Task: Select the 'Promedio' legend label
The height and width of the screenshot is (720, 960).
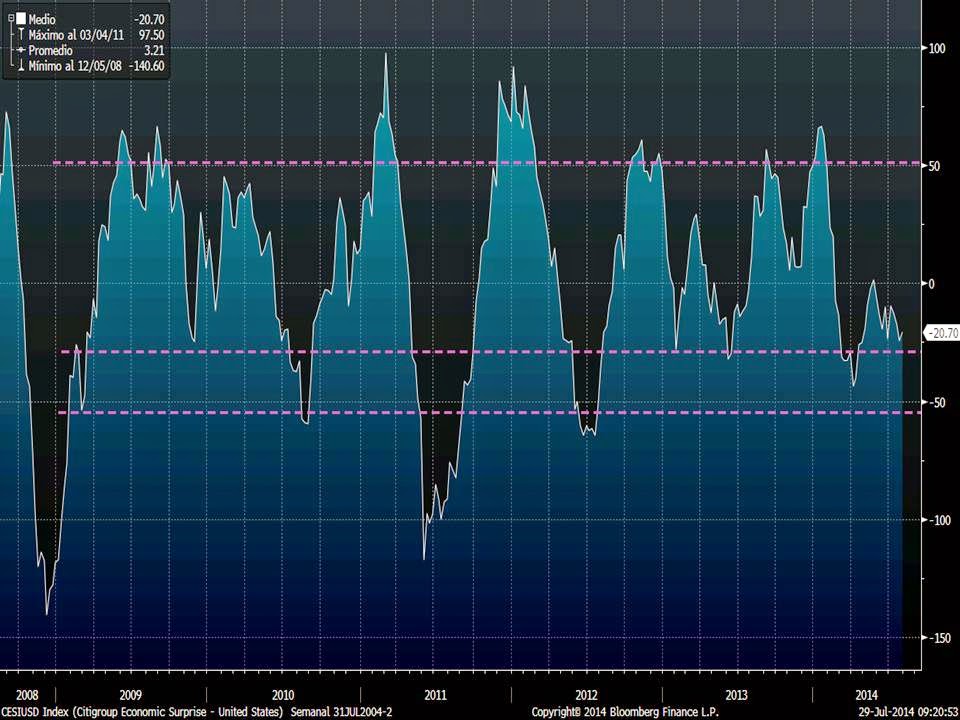Action: tap(51, 50)
